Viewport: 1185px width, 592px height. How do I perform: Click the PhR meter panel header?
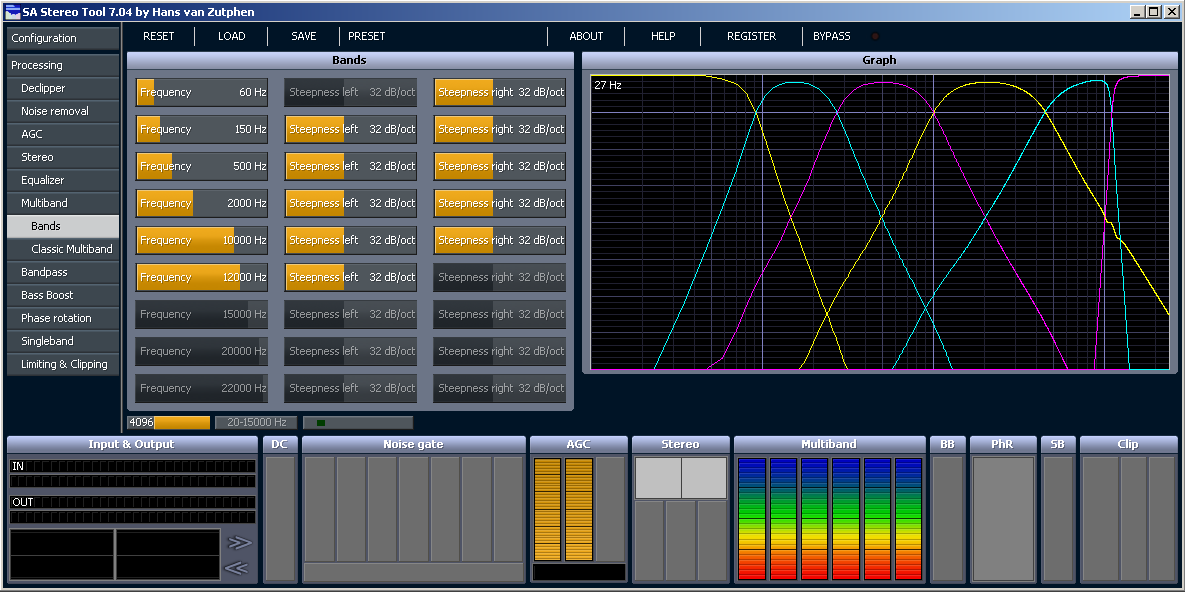[1002, 445]
